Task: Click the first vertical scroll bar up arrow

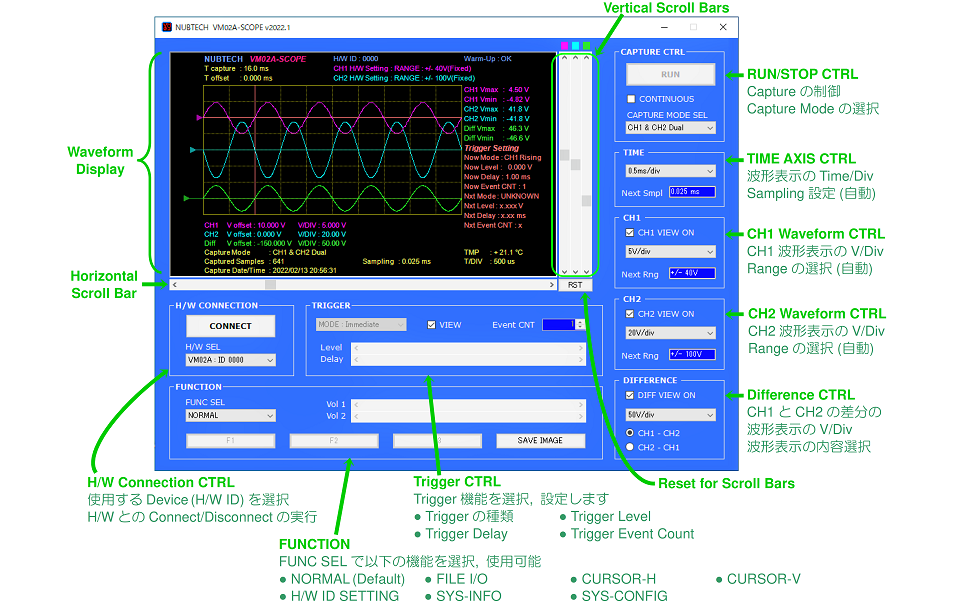Action: pos(564,57)
